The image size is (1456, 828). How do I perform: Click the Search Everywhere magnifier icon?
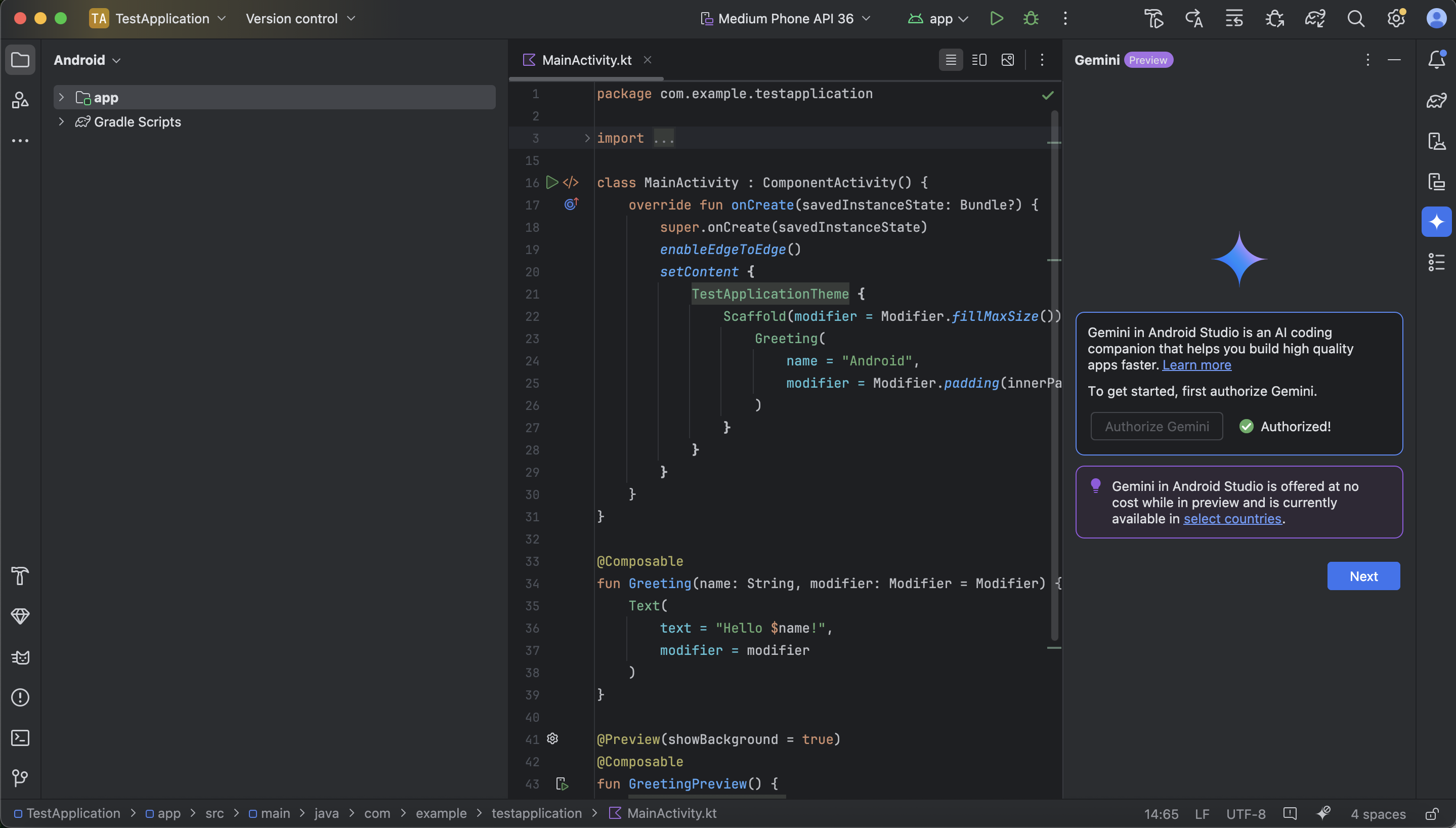1355,19
